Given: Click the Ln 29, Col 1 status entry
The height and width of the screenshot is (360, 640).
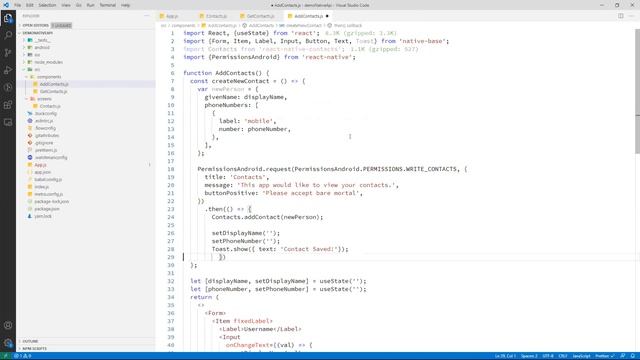Looking at the screenshot, I should [505, 356].
